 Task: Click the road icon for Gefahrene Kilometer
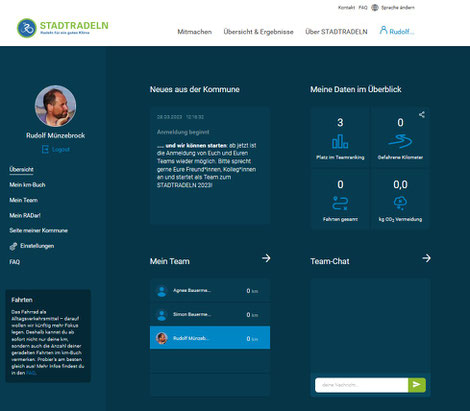[400, 141]
